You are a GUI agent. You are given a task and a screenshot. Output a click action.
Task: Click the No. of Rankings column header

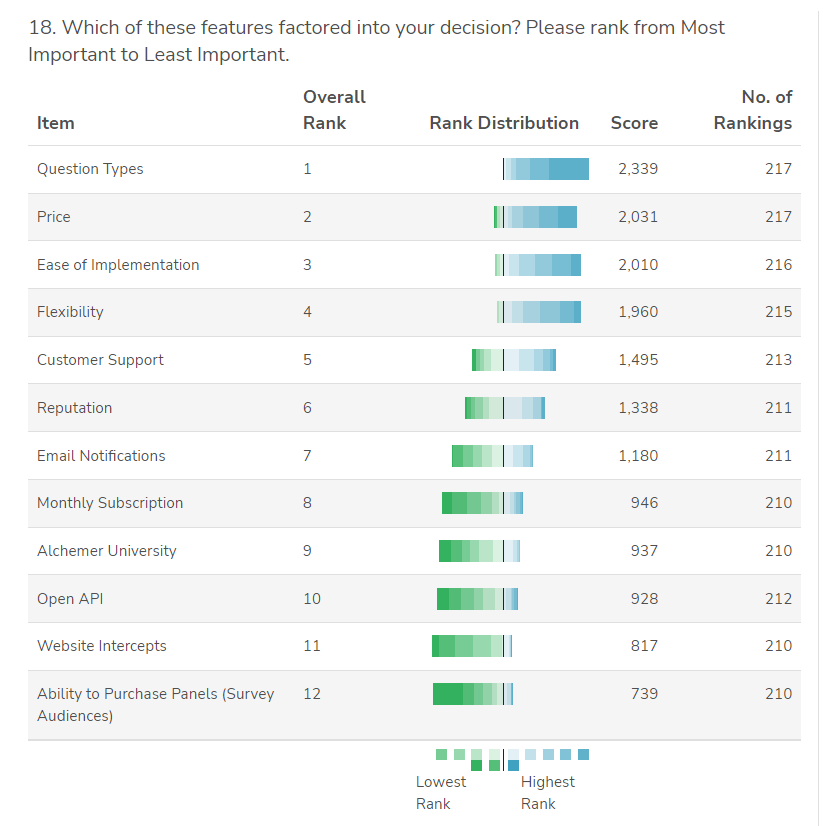[752, 110]
